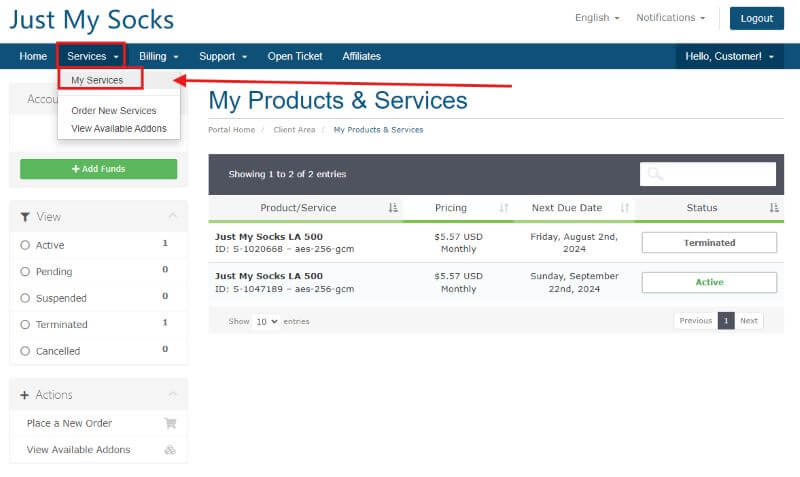The height and width of the screenshot is (477, 800).
Task: Select the Pending filter radio
Action: point(25,271)
